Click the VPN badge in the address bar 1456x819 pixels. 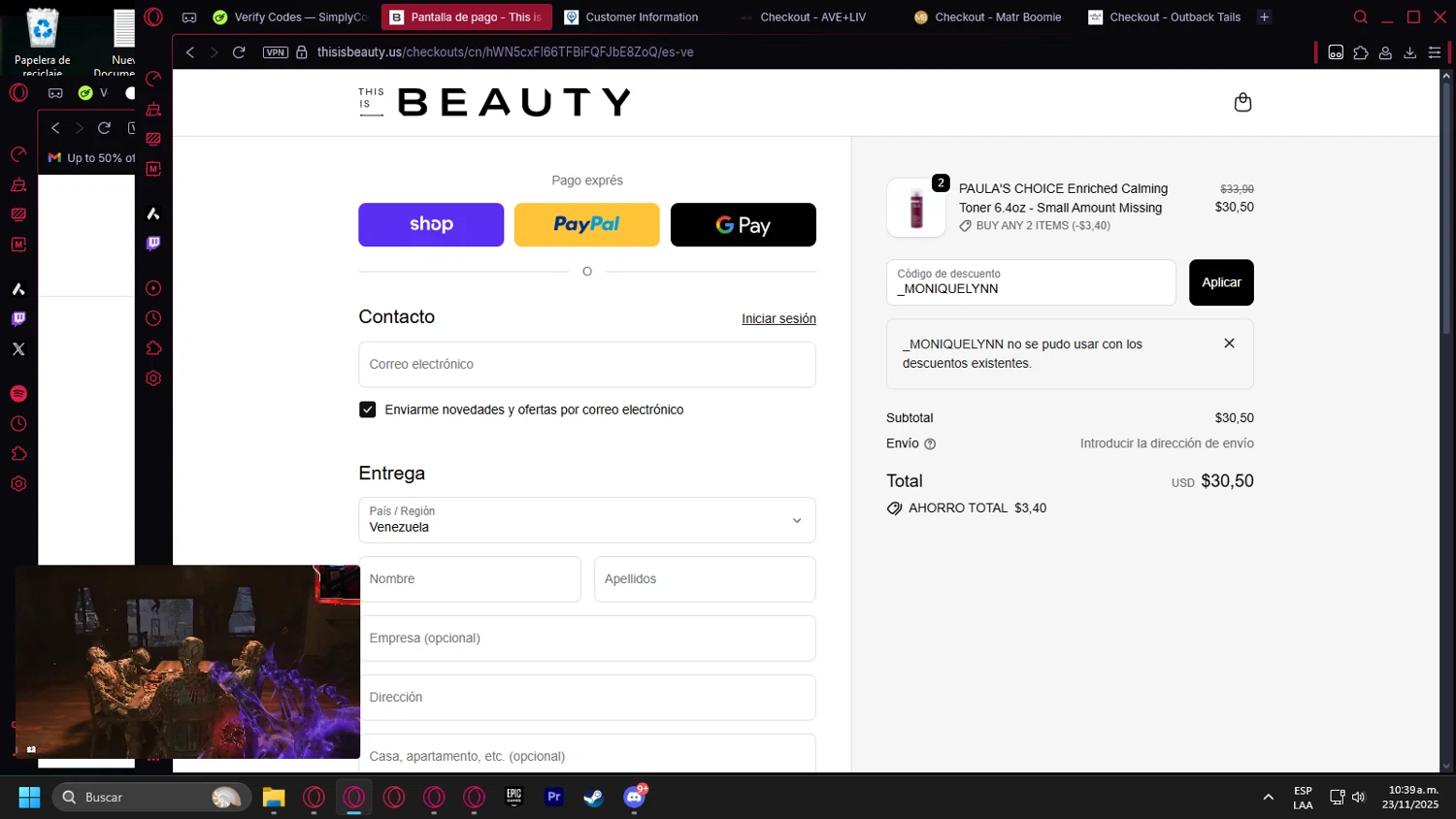pos(276,52)
